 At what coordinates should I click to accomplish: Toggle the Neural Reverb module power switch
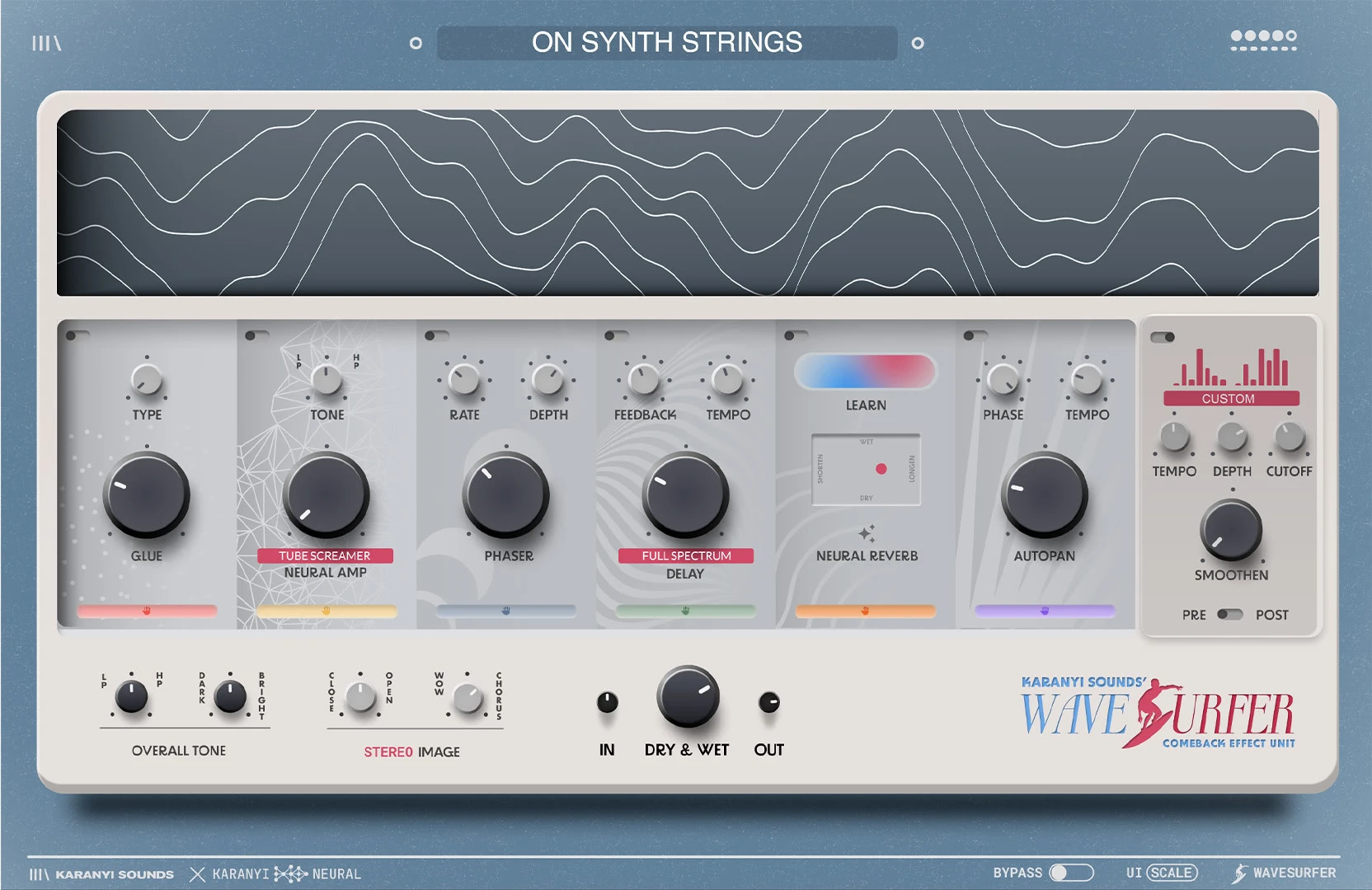(796, 335)
